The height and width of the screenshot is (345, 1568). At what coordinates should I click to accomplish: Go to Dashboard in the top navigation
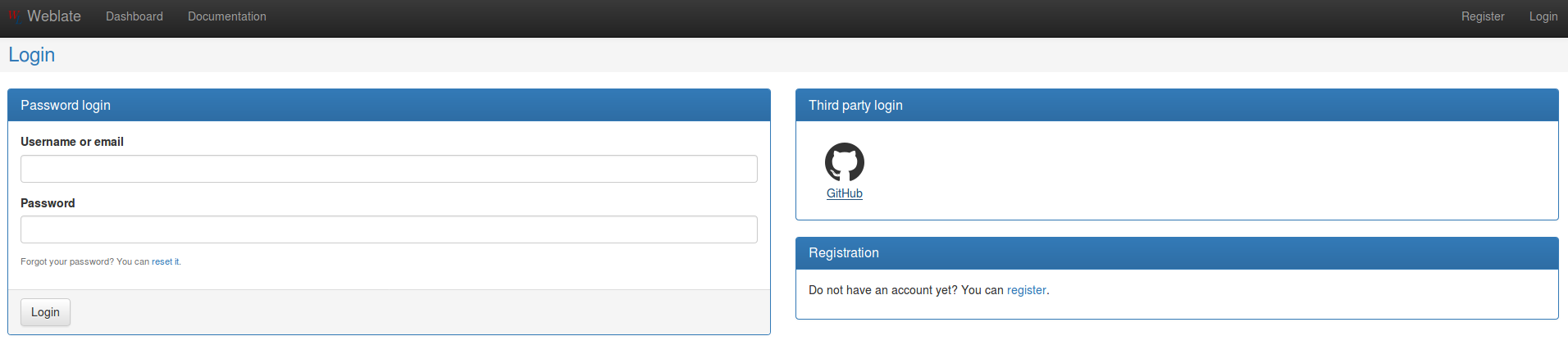click(134, 16)
